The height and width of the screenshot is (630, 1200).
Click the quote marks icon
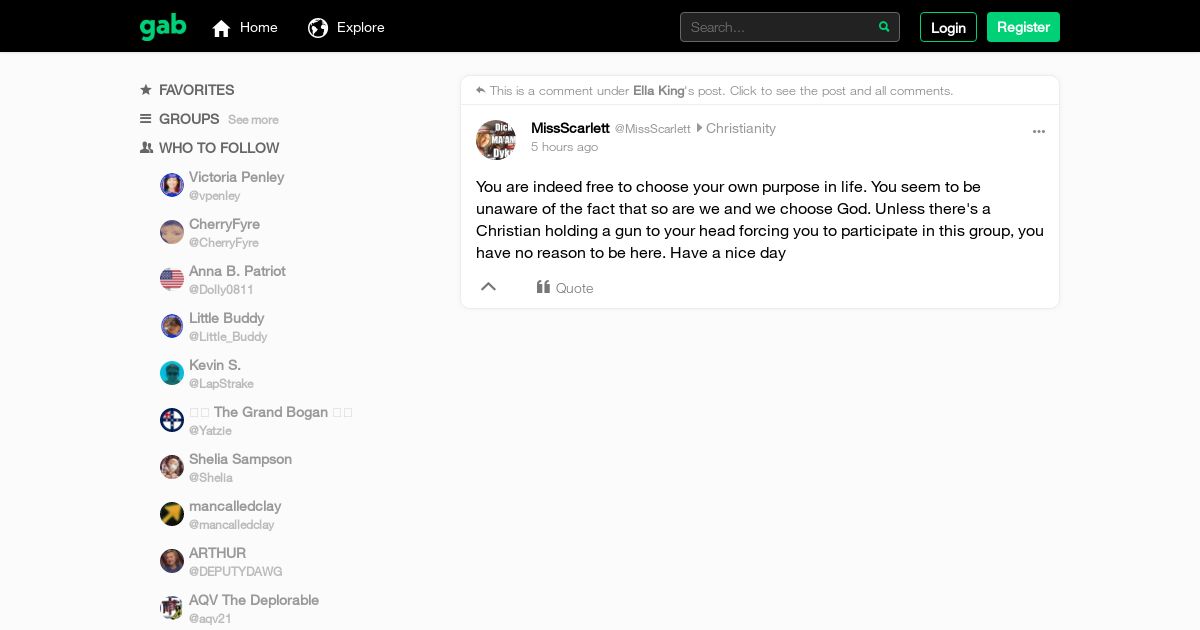(543, 287)
